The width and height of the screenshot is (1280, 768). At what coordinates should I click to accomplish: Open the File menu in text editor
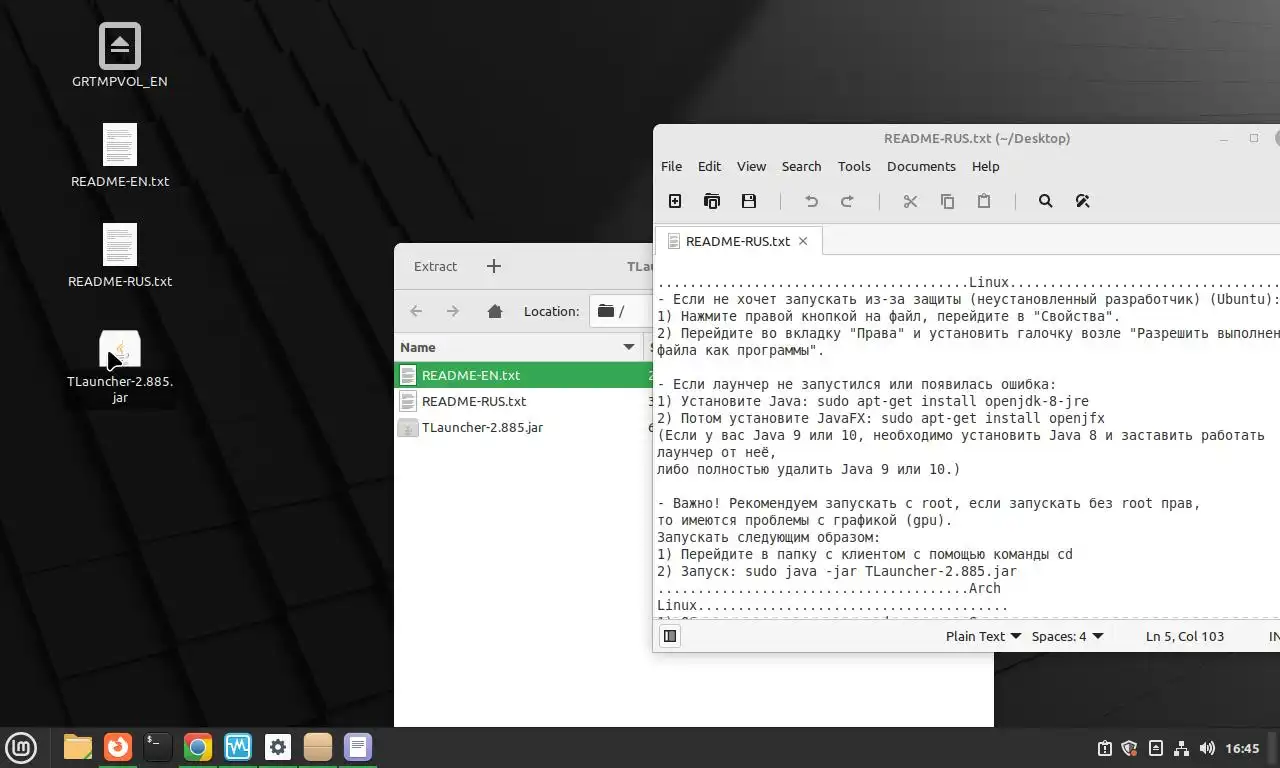pyautogui.click(x=672, y=166)
